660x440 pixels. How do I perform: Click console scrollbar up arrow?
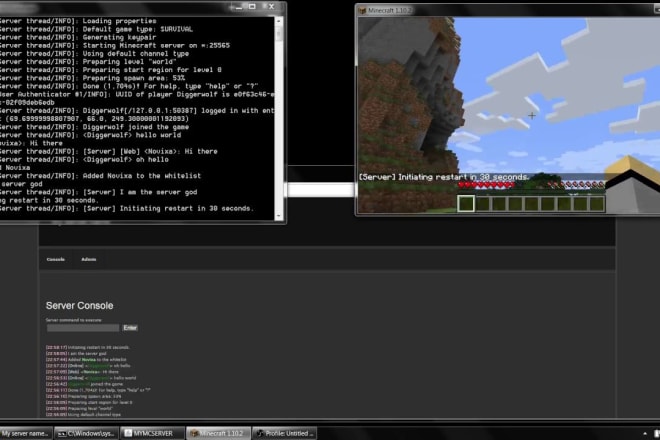[x=279, y=21]
